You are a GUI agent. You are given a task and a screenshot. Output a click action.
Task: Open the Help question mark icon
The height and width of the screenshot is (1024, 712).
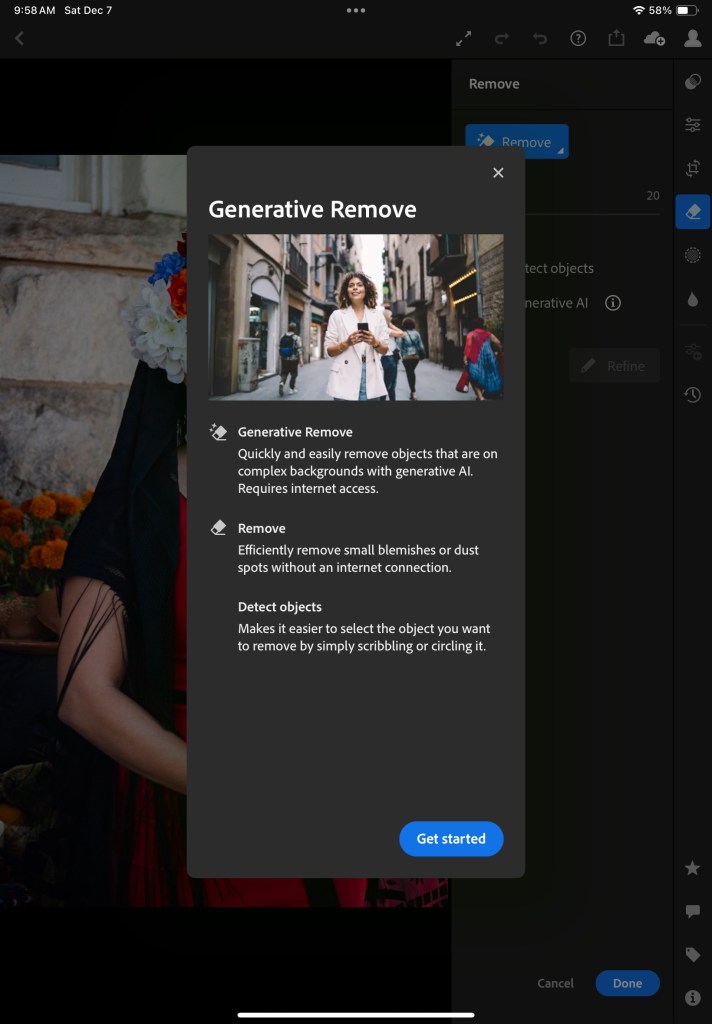(578, 38)
